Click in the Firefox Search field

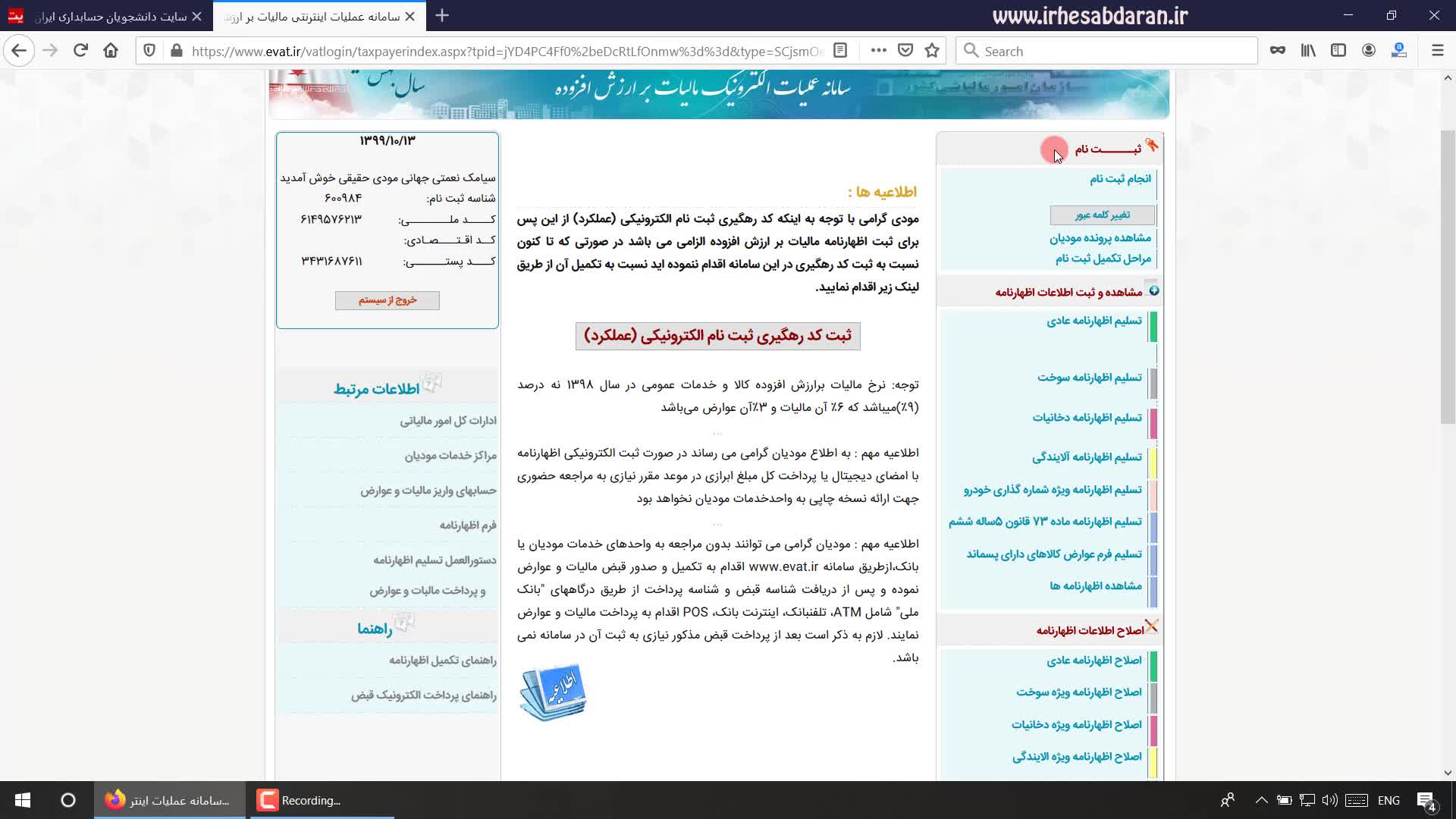(x=1107, y=51)
